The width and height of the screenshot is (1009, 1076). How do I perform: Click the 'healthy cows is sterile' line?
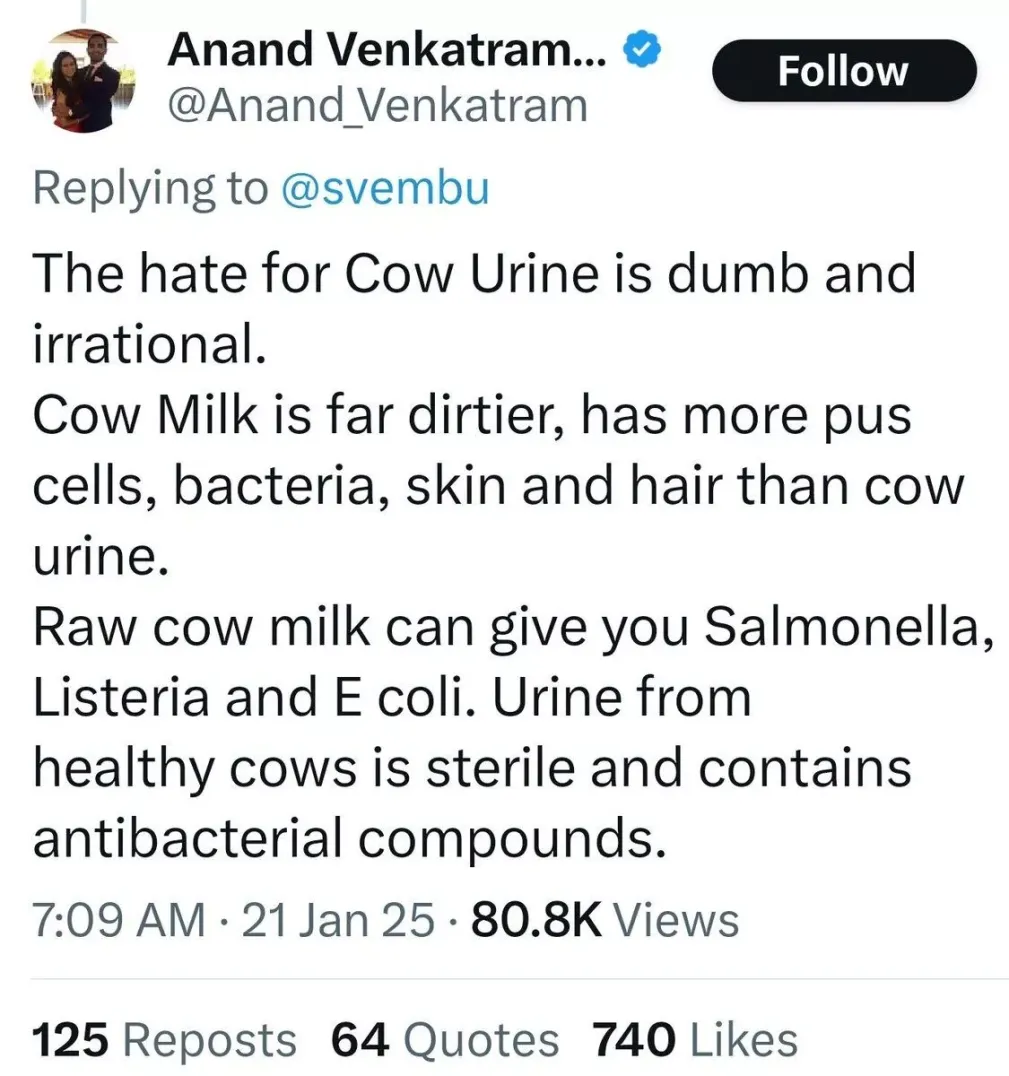pos(472,769)
